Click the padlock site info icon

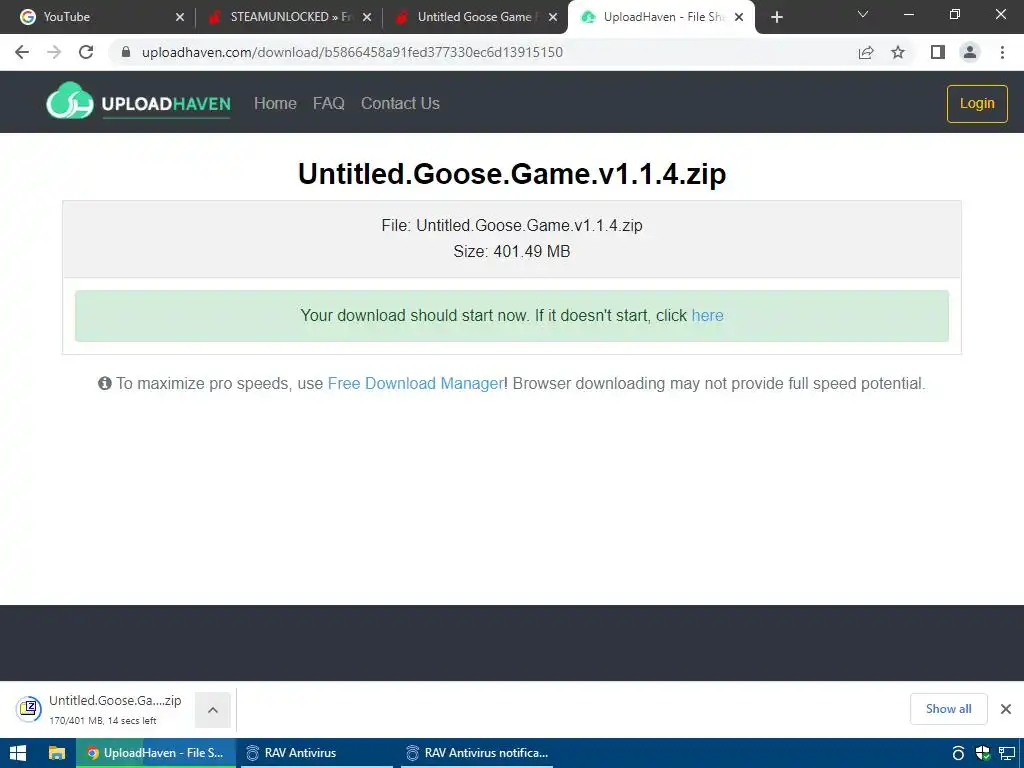click(x=126, y=52)
